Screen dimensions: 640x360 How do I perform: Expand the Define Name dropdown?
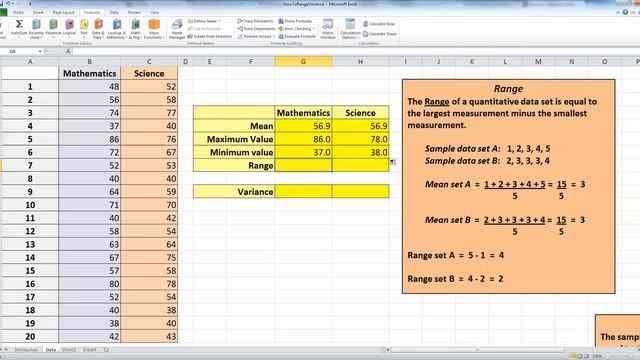[219, 21]
